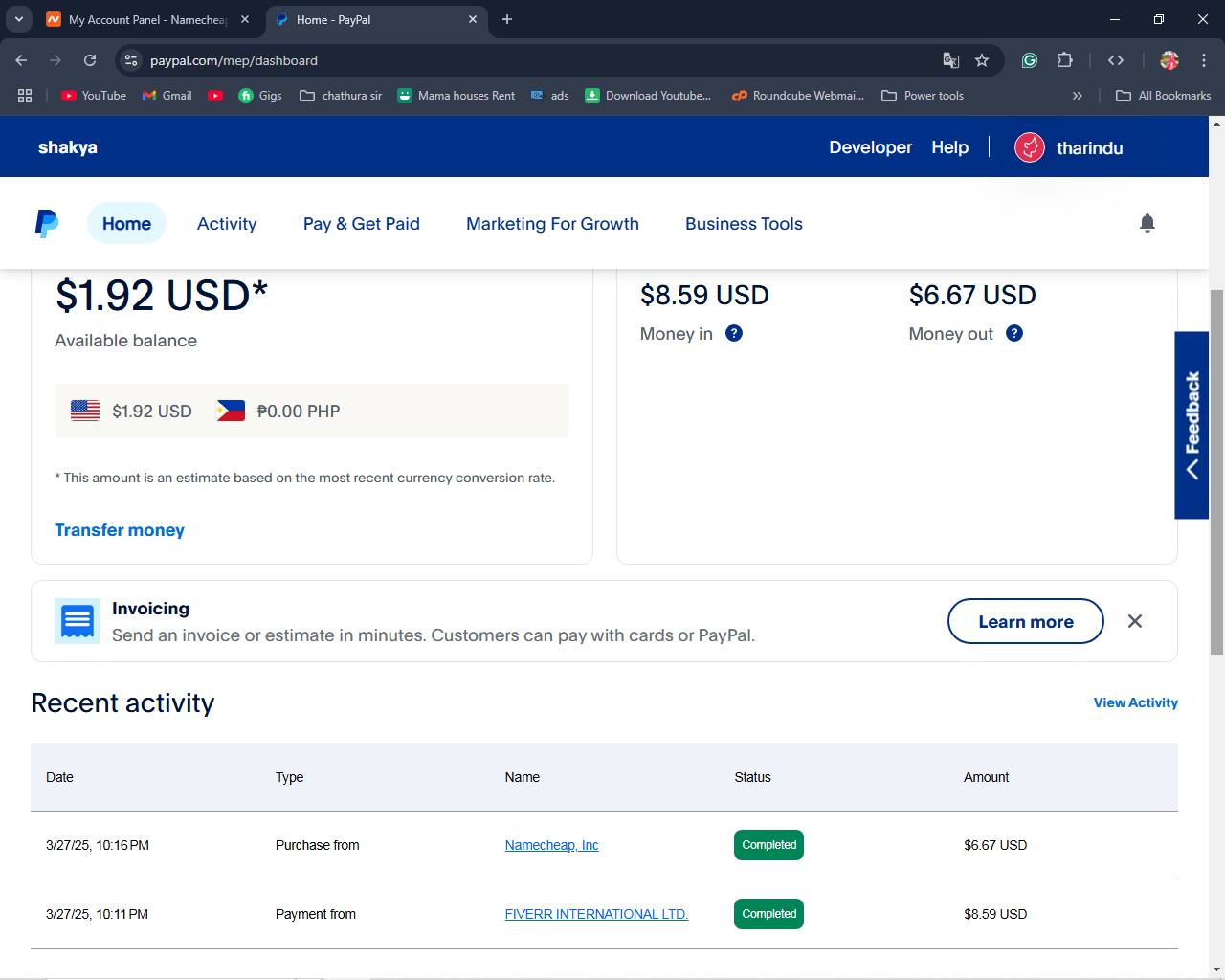Image resolution: width=1225 pixels, height=980 pixels.
Task: Click the Money in help question mark
Action: pyautogui.click(x=734, y=333)
